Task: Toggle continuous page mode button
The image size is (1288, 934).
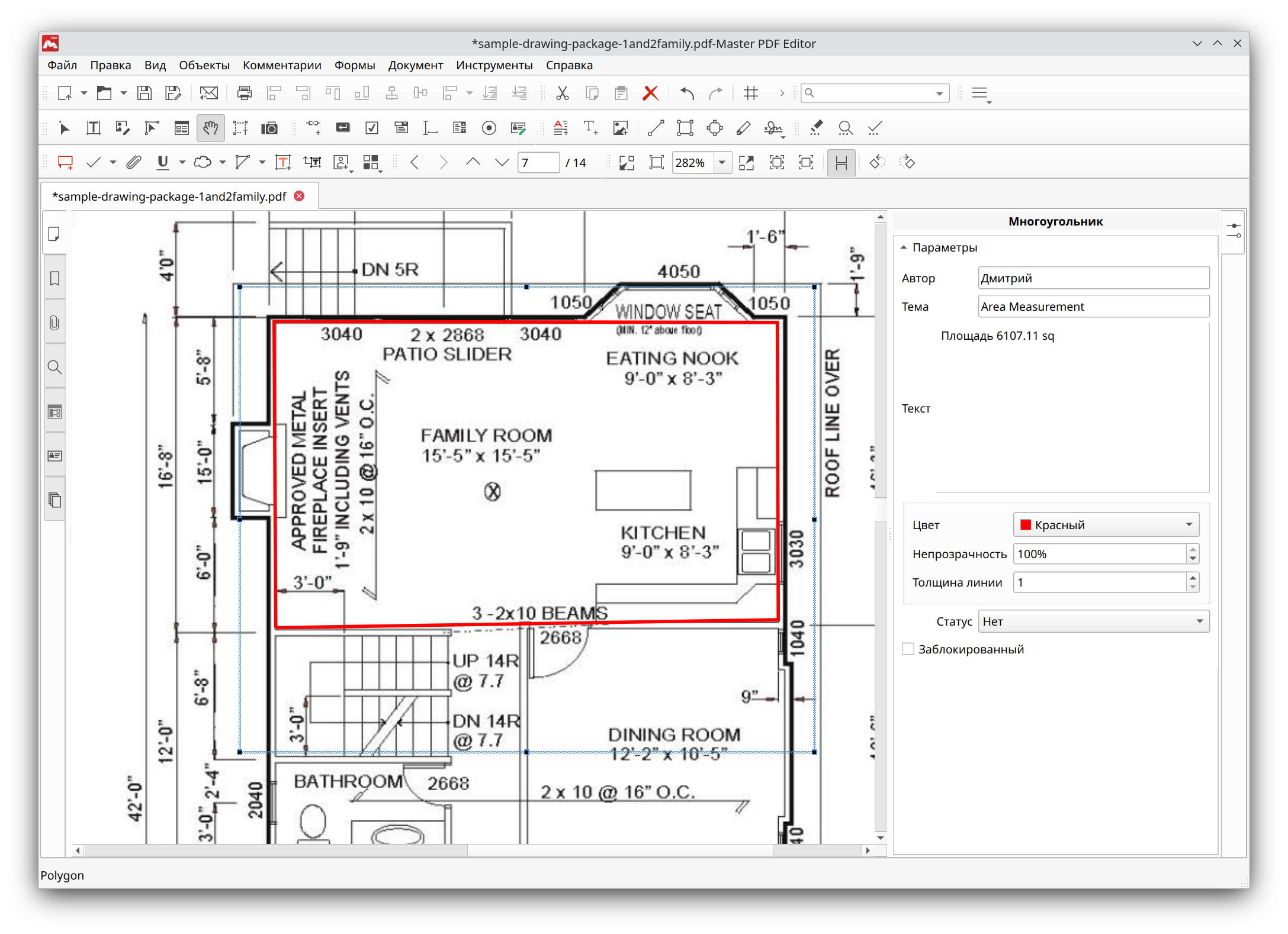Action: coord(841,163)
